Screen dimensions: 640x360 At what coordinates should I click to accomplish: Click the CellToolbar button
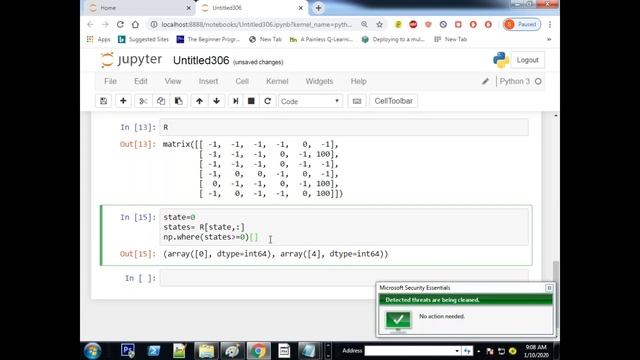(393, 101)
